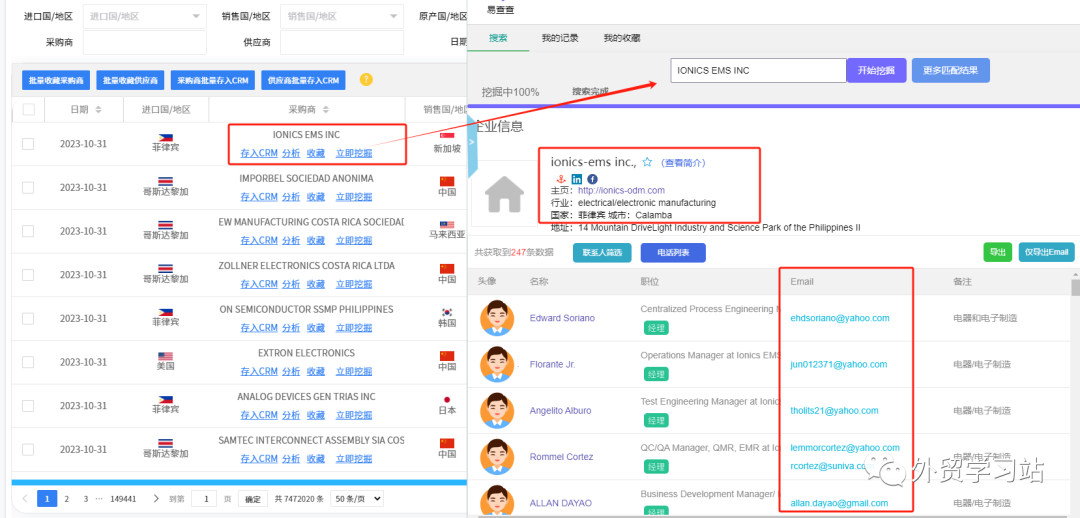Image resolution: width=1080 pixels, height=518 pixels.
Task: Click 存入CRM link for IMPORBEL SOCIEDAD ANONIMA
Action: tap(259, 196)
